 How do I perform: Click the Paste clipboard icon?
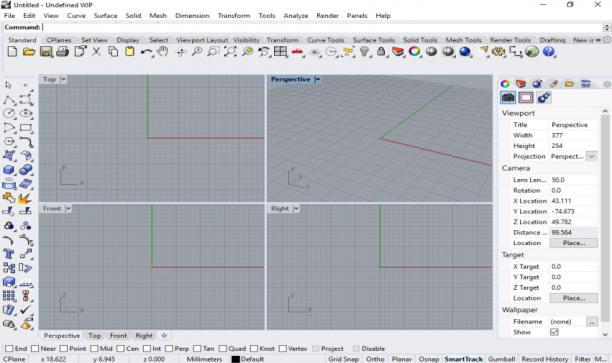click(x=130, y=52)
